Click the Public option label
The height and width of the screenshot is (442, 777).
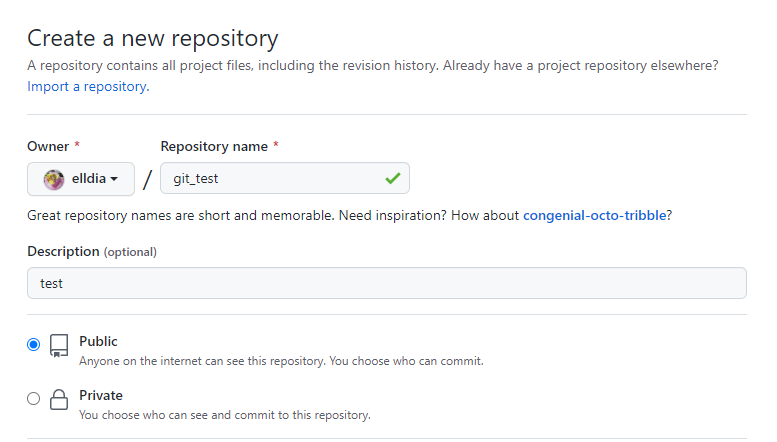(98, 341)
